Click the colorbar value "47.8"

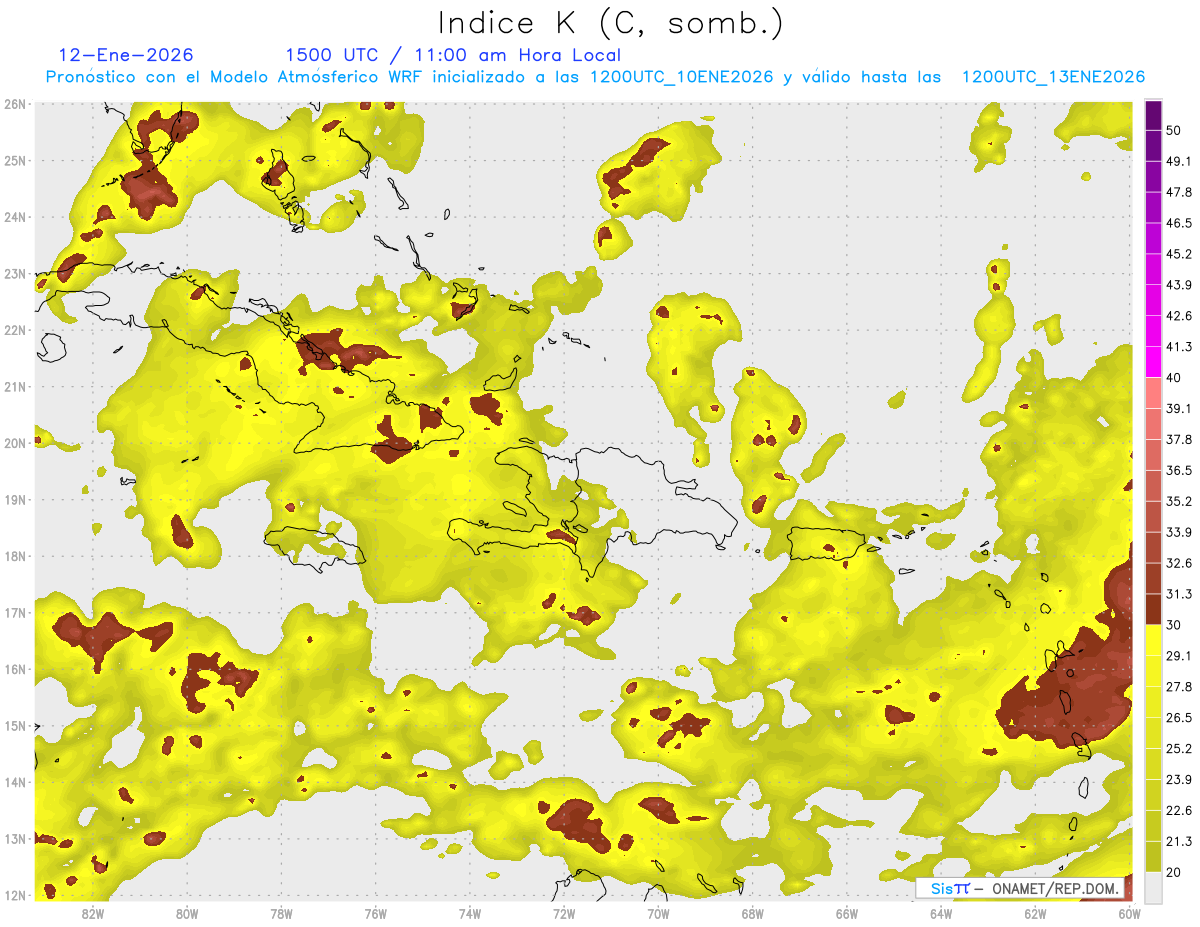coord(1179,192)
